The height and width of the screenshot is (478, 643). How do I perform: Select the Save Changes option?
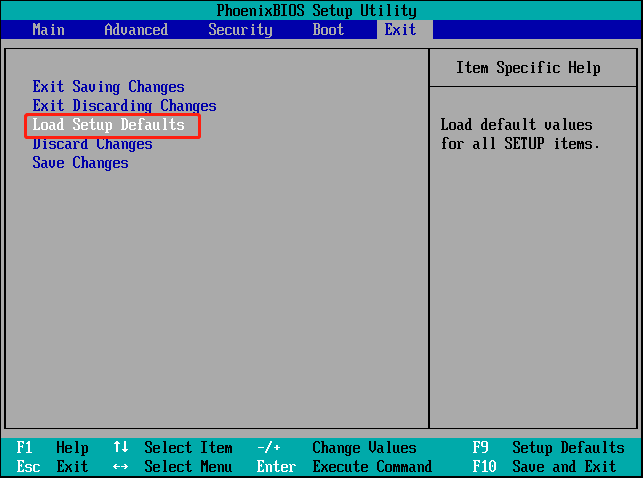(80, 163)
